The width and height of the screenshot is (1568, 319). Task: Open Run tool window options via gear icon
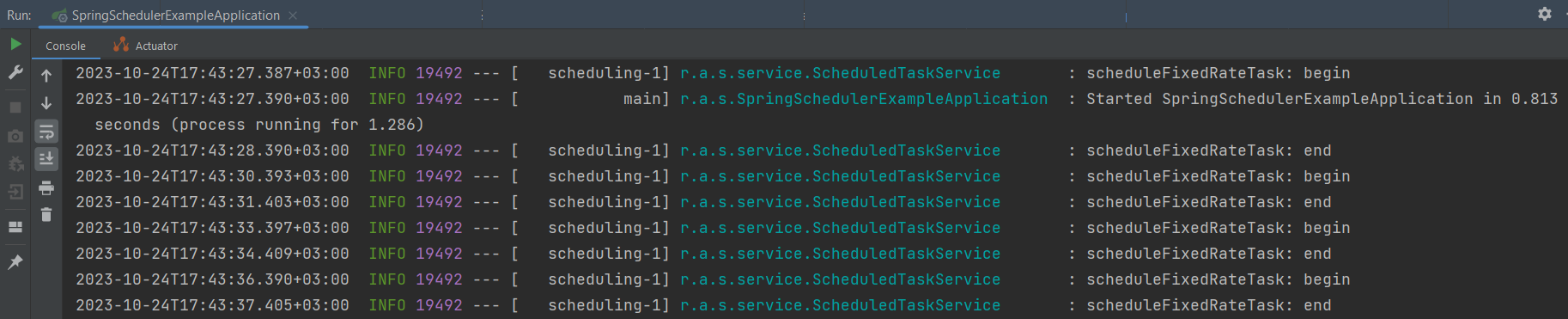click(x=1545, y=14)
